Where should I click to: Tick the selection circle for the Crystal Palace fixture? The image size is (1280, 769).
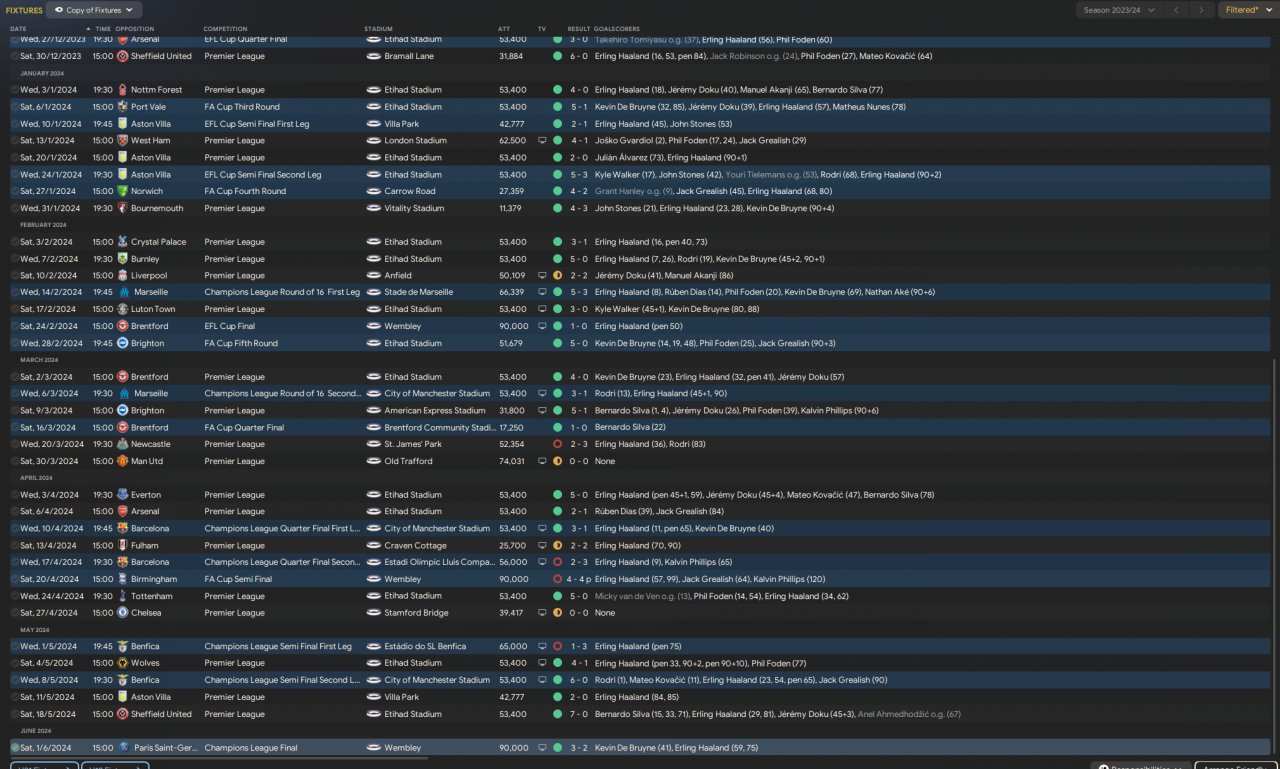click(x=15, y=242)
